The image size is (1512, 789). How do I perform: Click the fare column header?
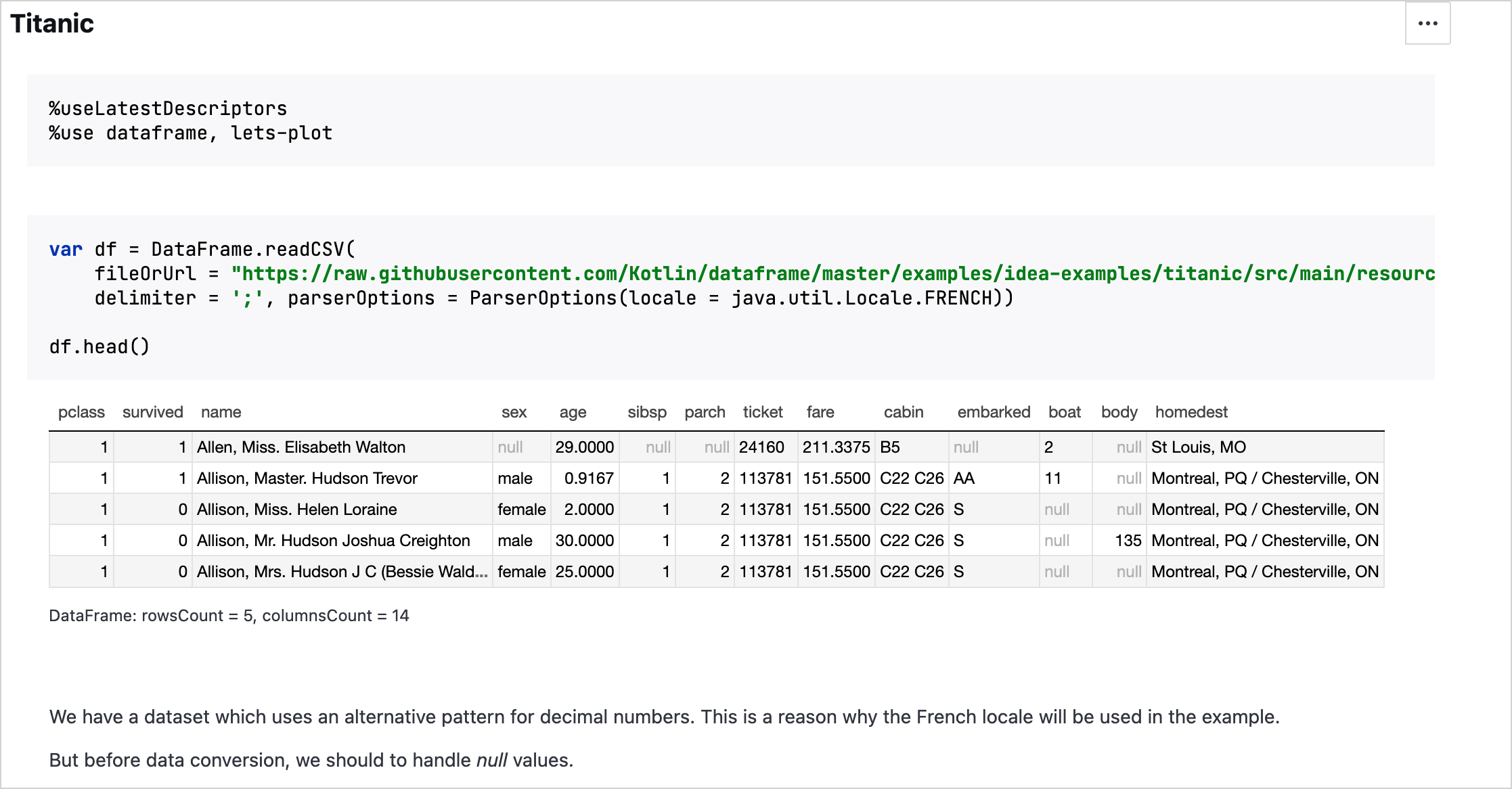pyautogui.click(x=820, y=412)
